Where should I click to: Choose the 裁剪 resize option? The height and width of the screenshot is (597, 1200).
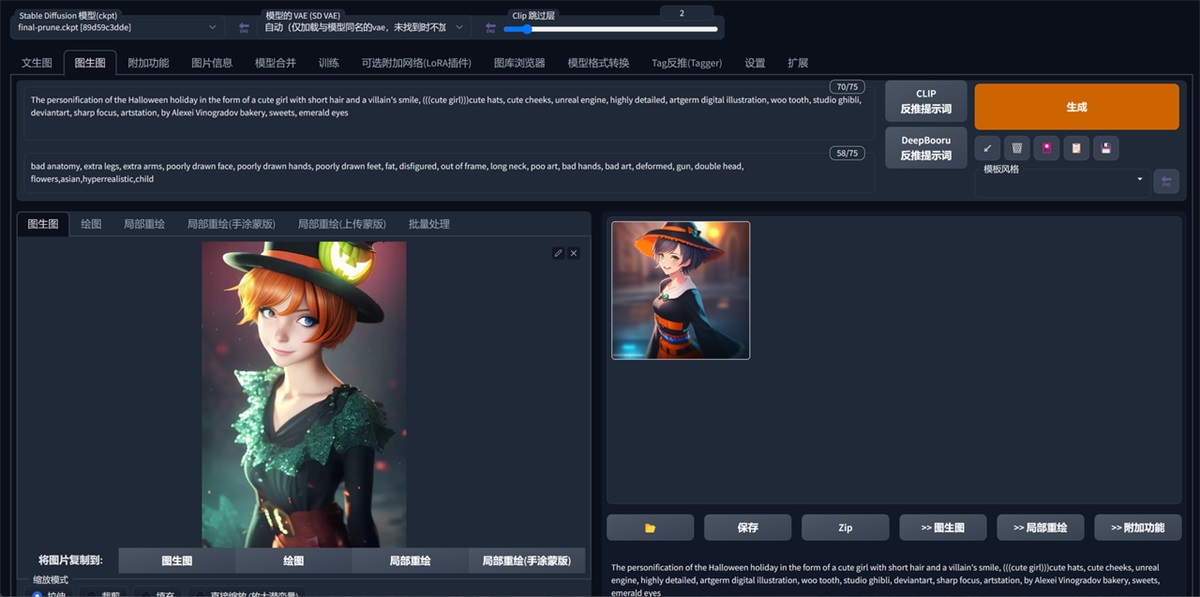tap(93, 592)
